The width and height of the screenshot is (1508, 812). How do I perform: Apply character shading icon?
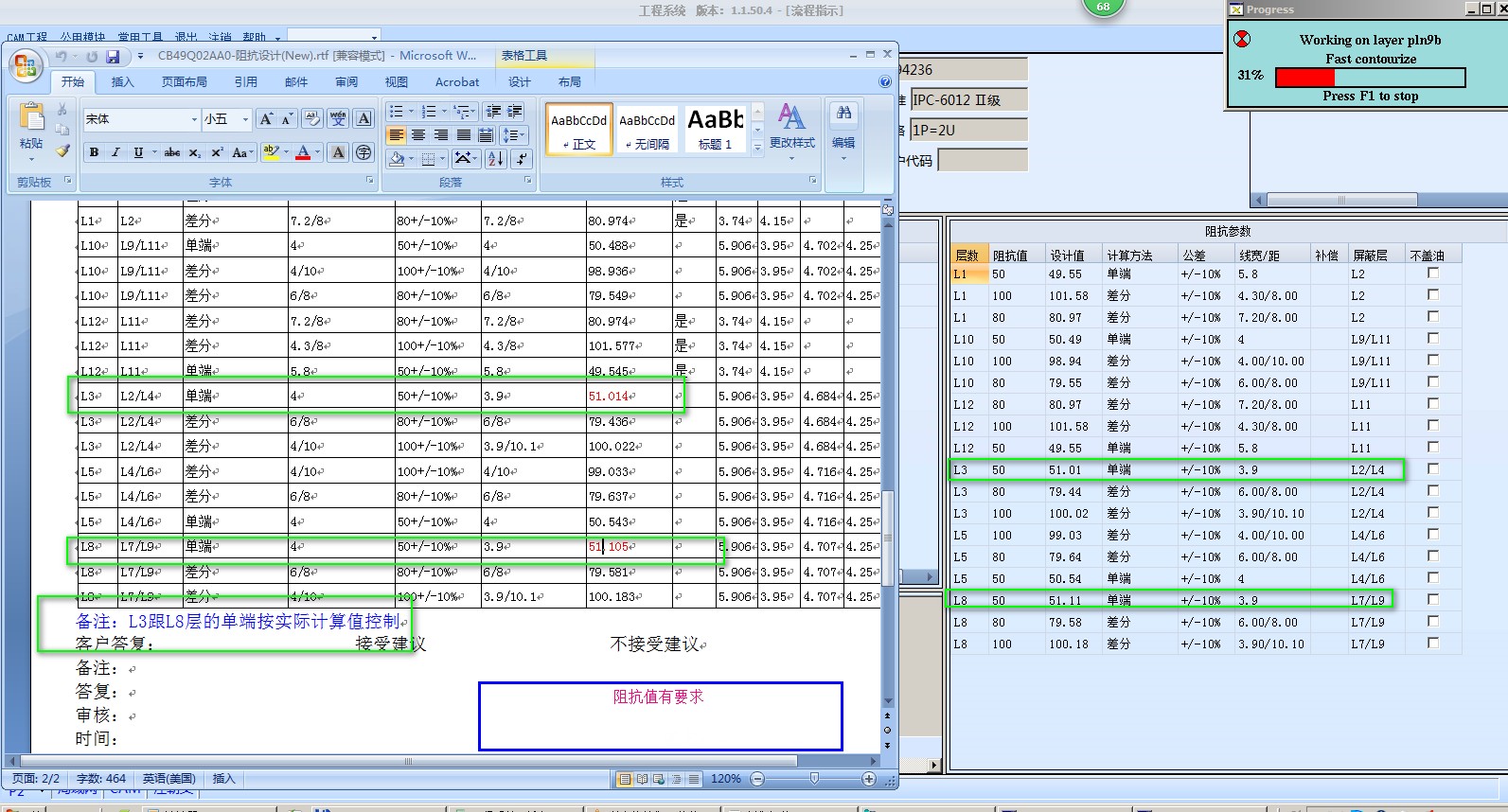click(x=338, y=152)
